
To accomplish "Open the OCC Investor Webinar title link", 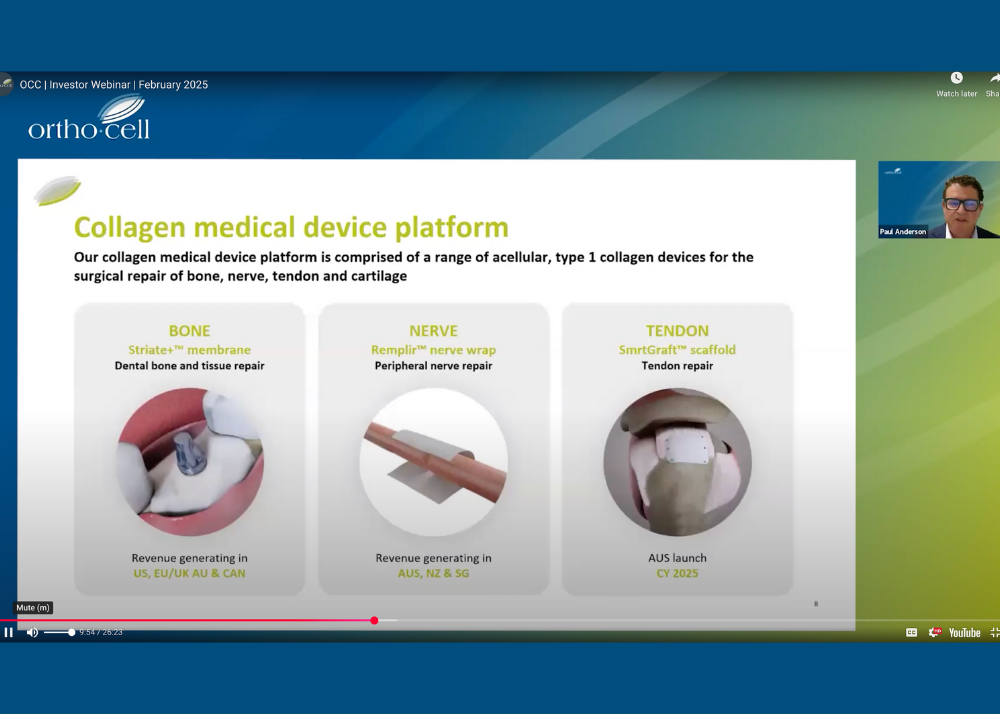I will click(x=114, y=85).
